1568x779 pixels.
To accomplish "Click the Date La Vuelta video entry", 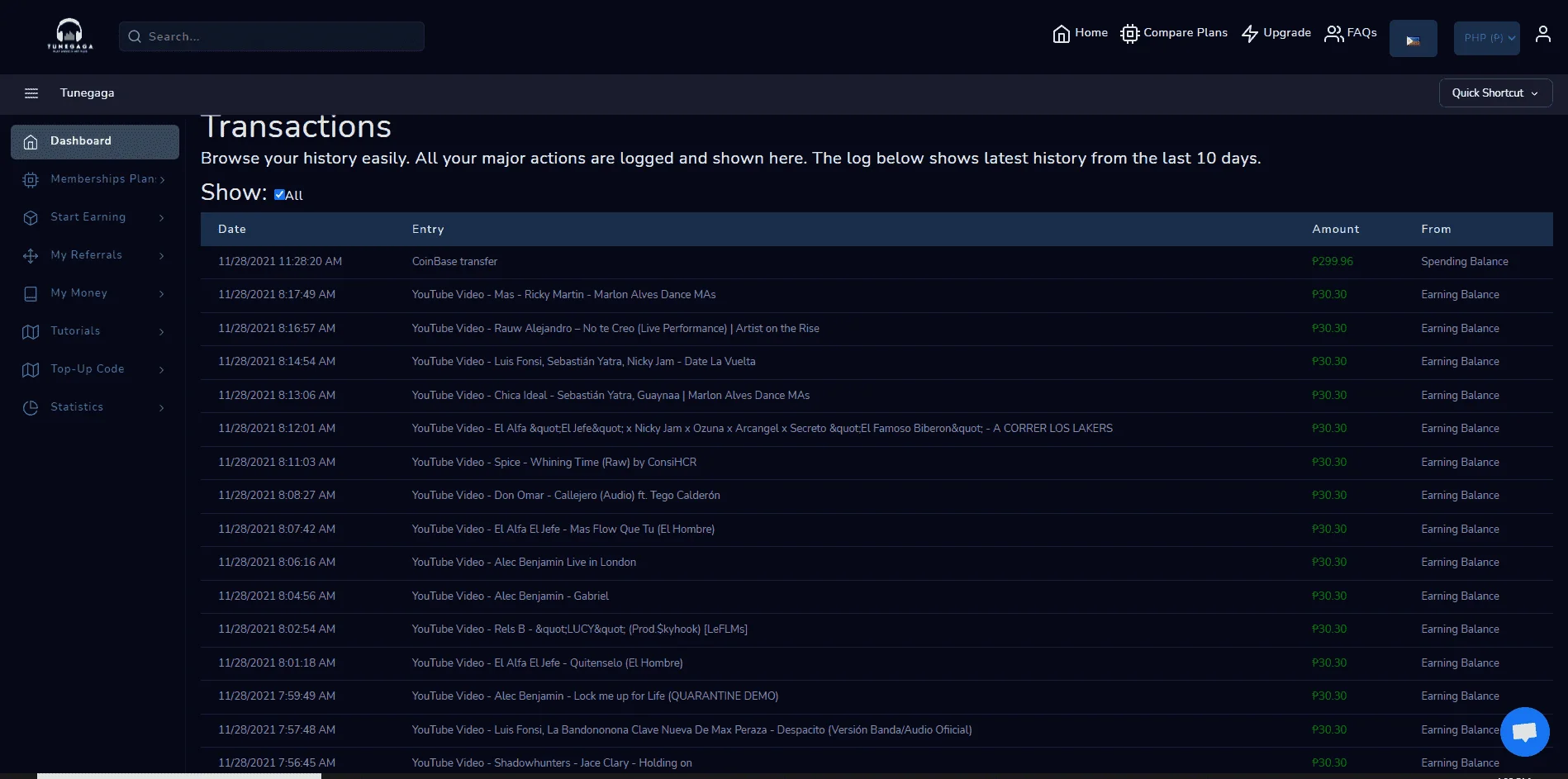I will pos(583,362).
